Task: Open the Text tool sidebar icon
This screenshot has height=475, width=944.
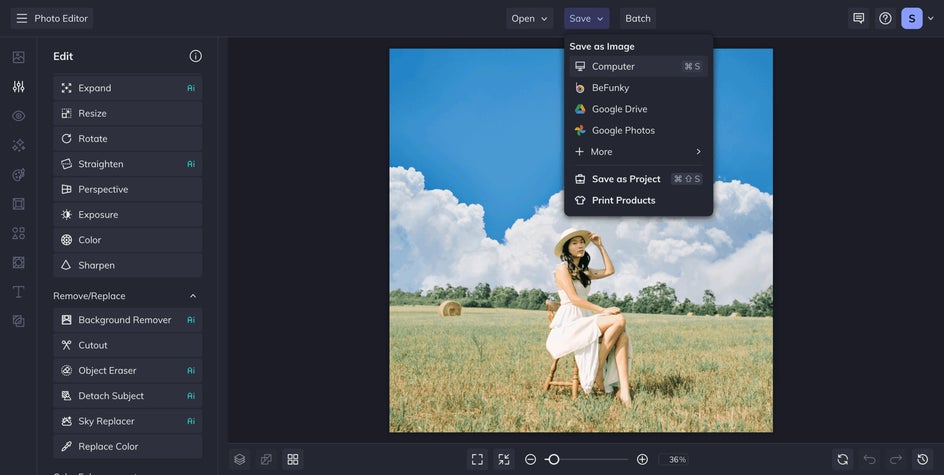Action: [x=19, y=292]
